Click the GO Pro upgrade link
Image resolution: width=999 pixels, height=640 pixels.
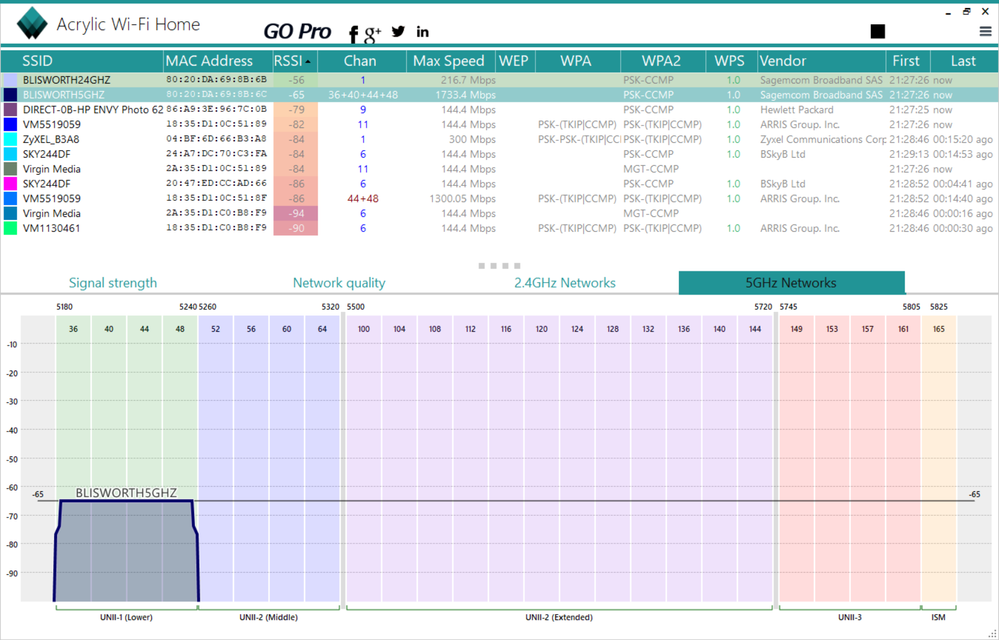point(297,32)
